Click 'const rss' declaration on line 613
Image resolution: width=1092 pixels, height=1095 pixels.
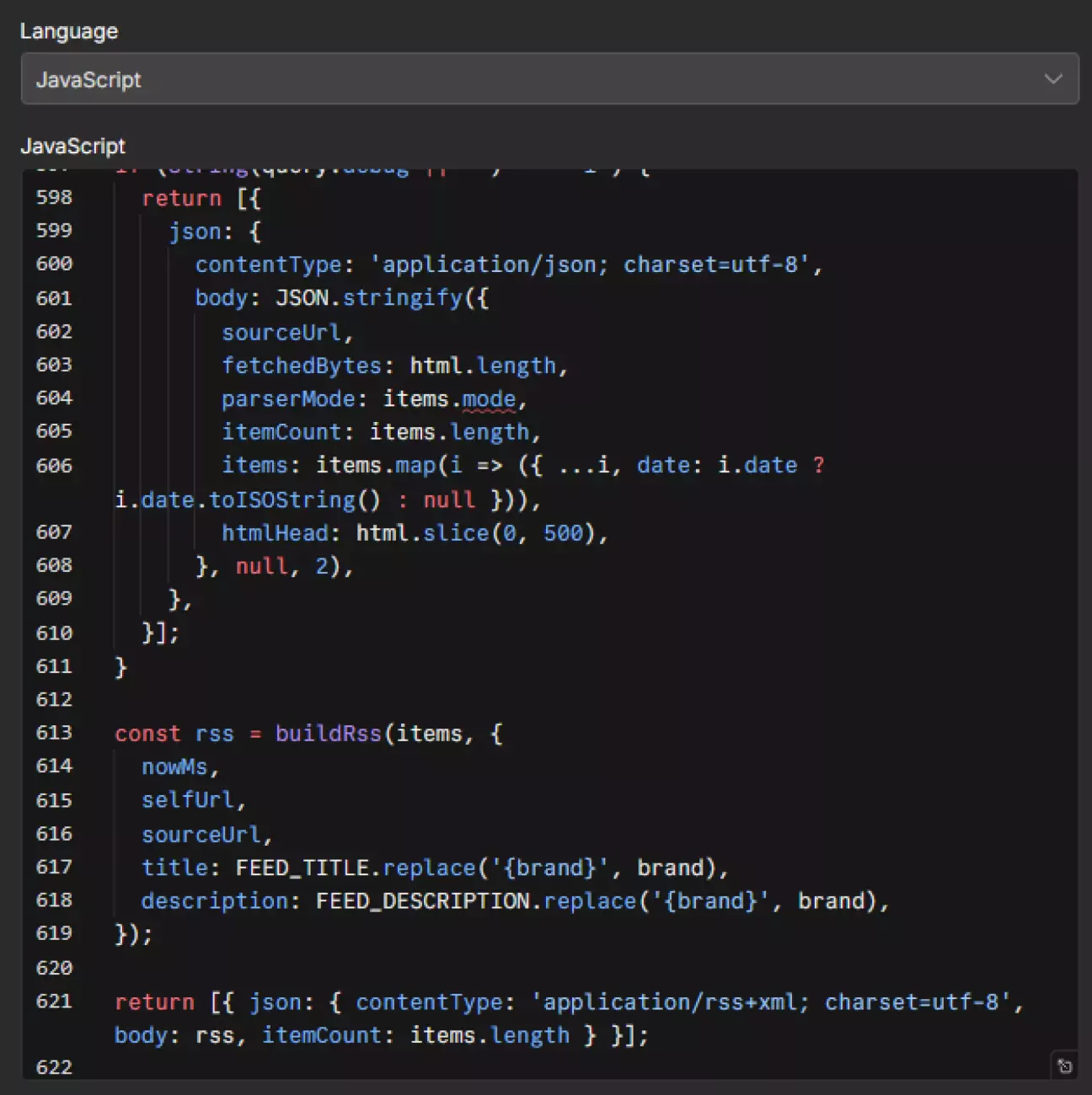tap(174, 734)
